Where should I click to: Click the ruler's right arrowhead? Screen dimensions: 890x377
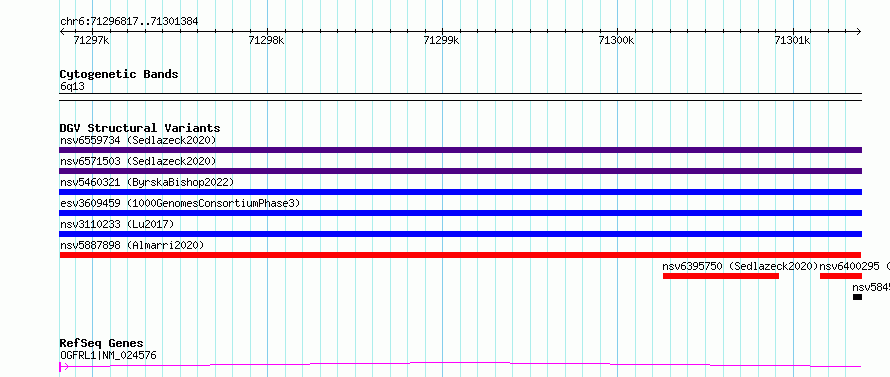point(859,32)
